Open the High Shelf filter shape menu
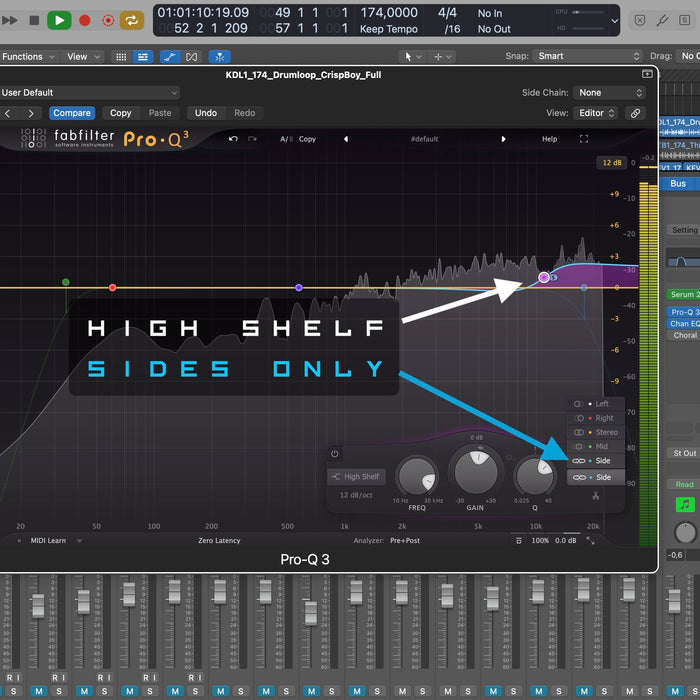700x700 pixels. pyautogui.click(x=356, y=476)
